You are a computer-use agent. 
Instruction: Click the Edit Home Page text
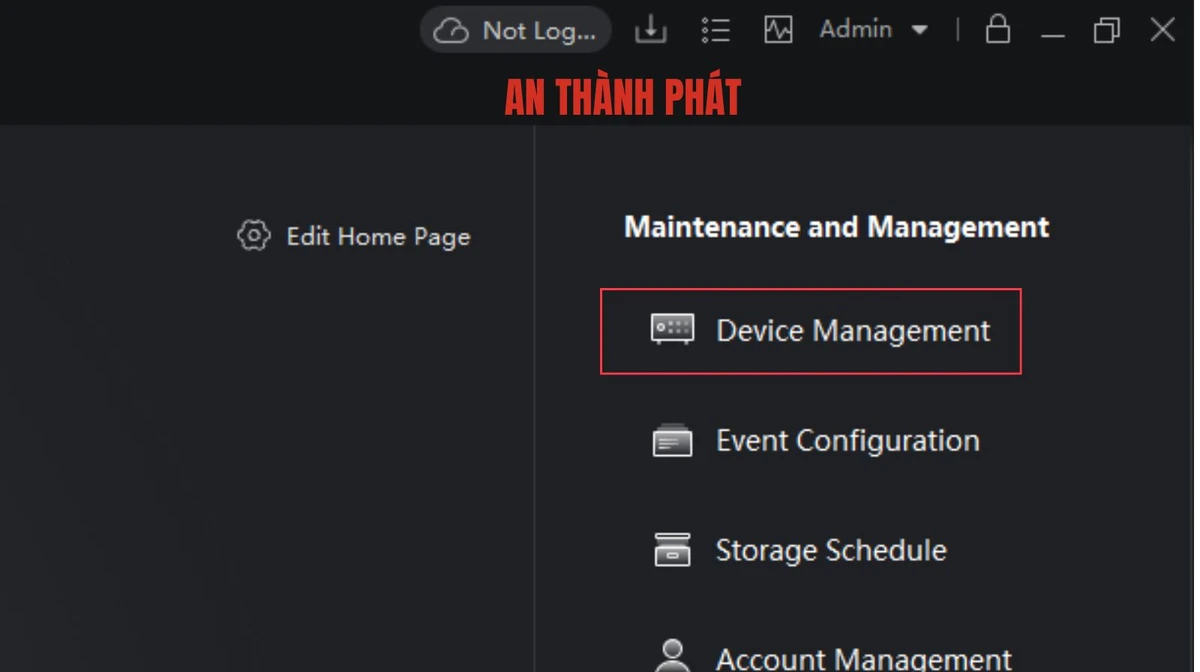378,237
